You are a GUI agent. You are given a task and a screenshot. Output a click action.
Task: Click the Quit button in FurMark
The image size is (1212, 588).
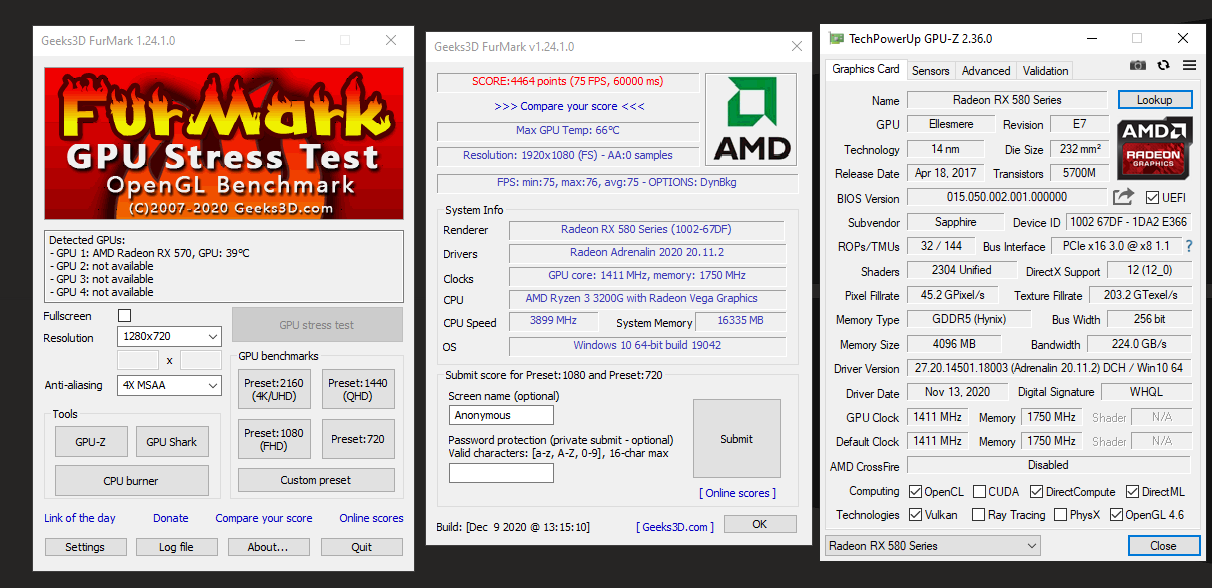[362, 547]
